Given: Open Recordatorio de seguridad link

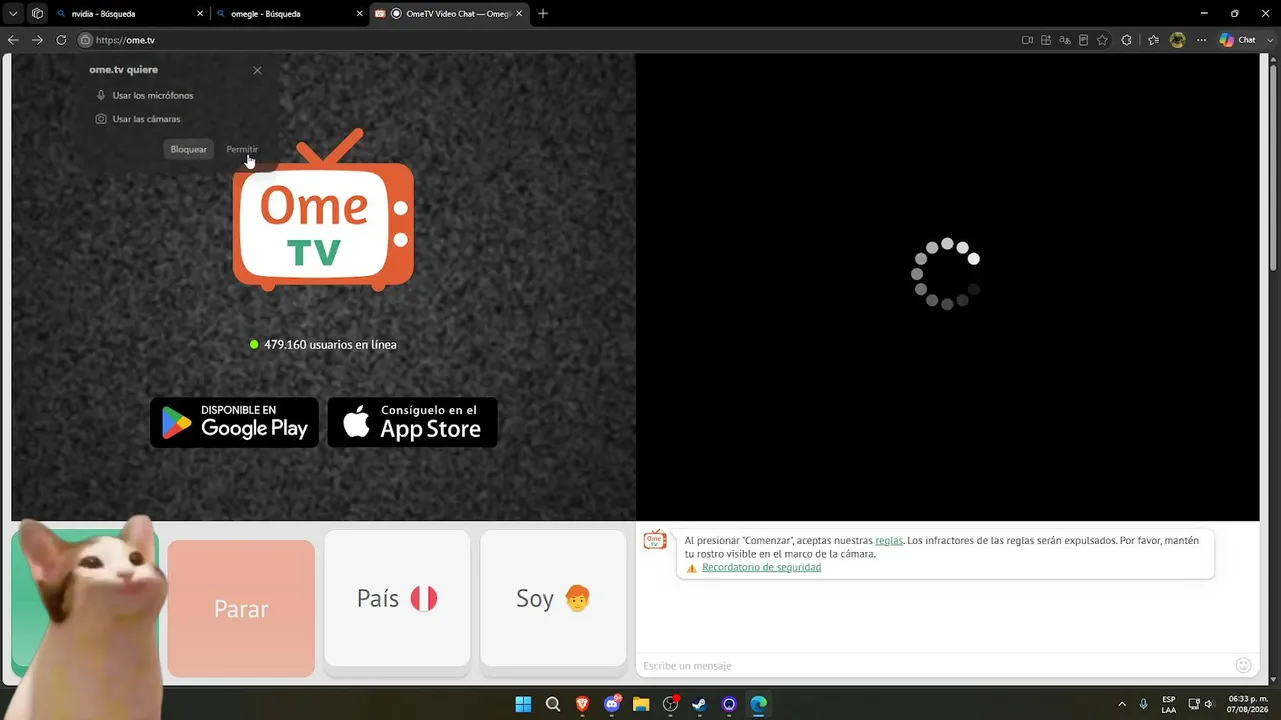Looking at the screenshot, I should point(761,567).
